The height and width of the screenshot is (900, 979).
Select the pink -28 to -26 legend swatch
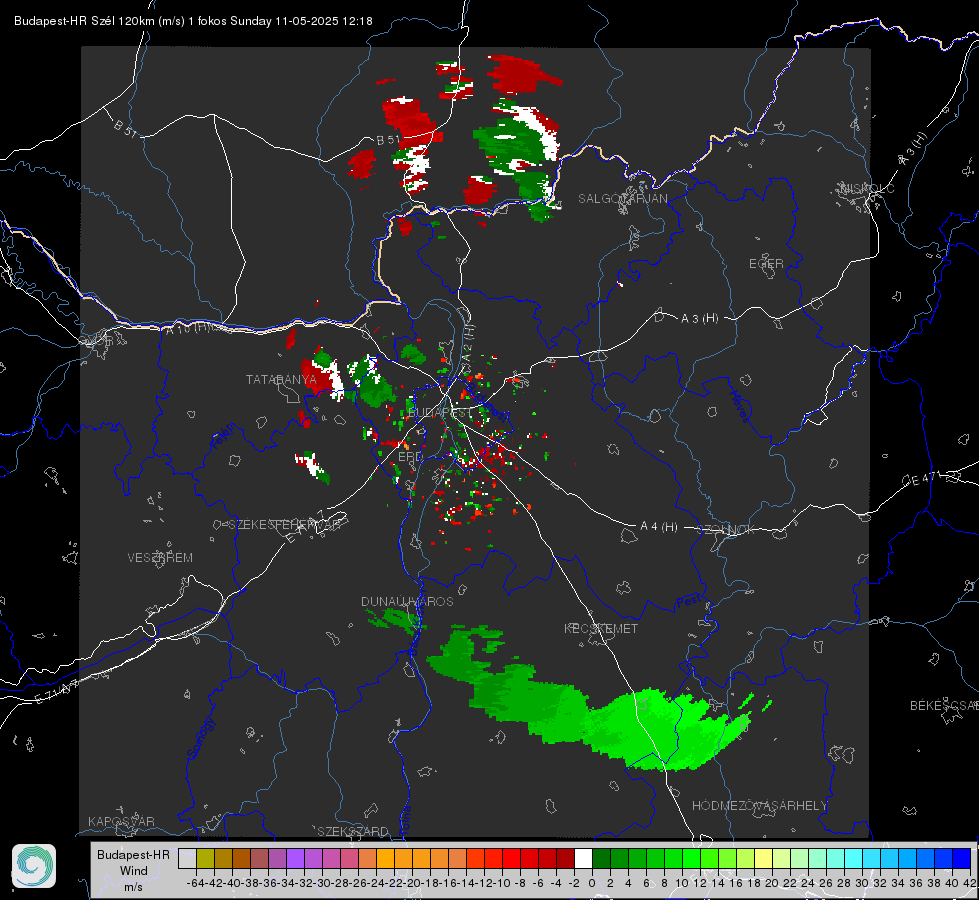[x=350, y=858]
